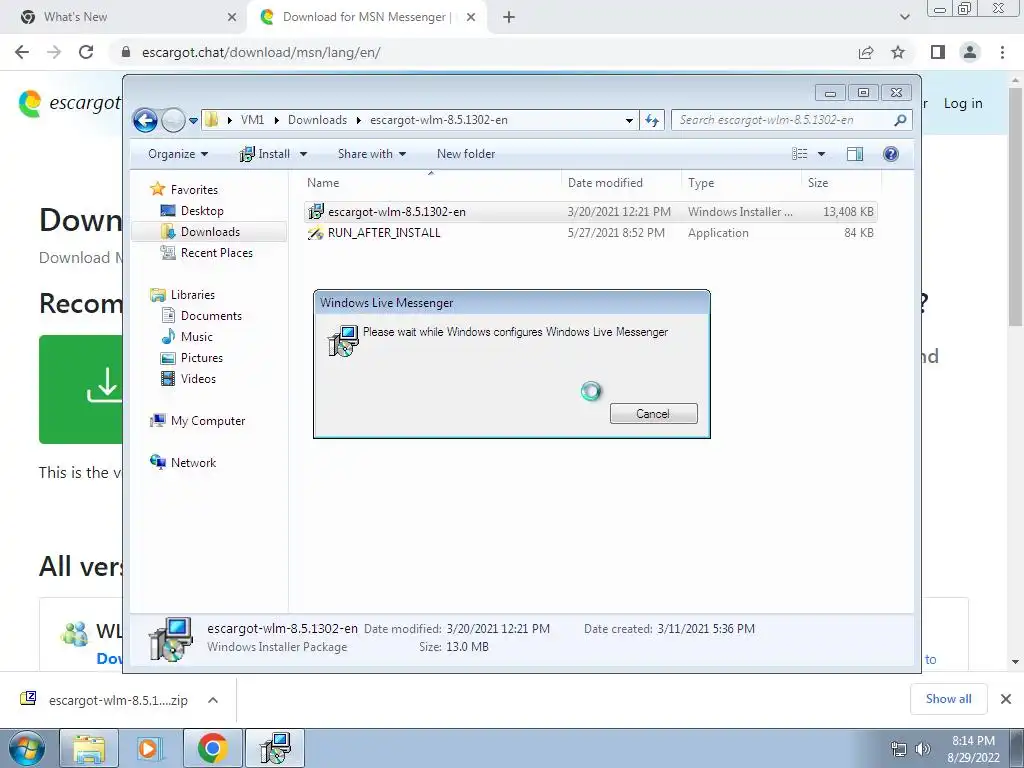Open the Windows Start menu

(26, 748)
